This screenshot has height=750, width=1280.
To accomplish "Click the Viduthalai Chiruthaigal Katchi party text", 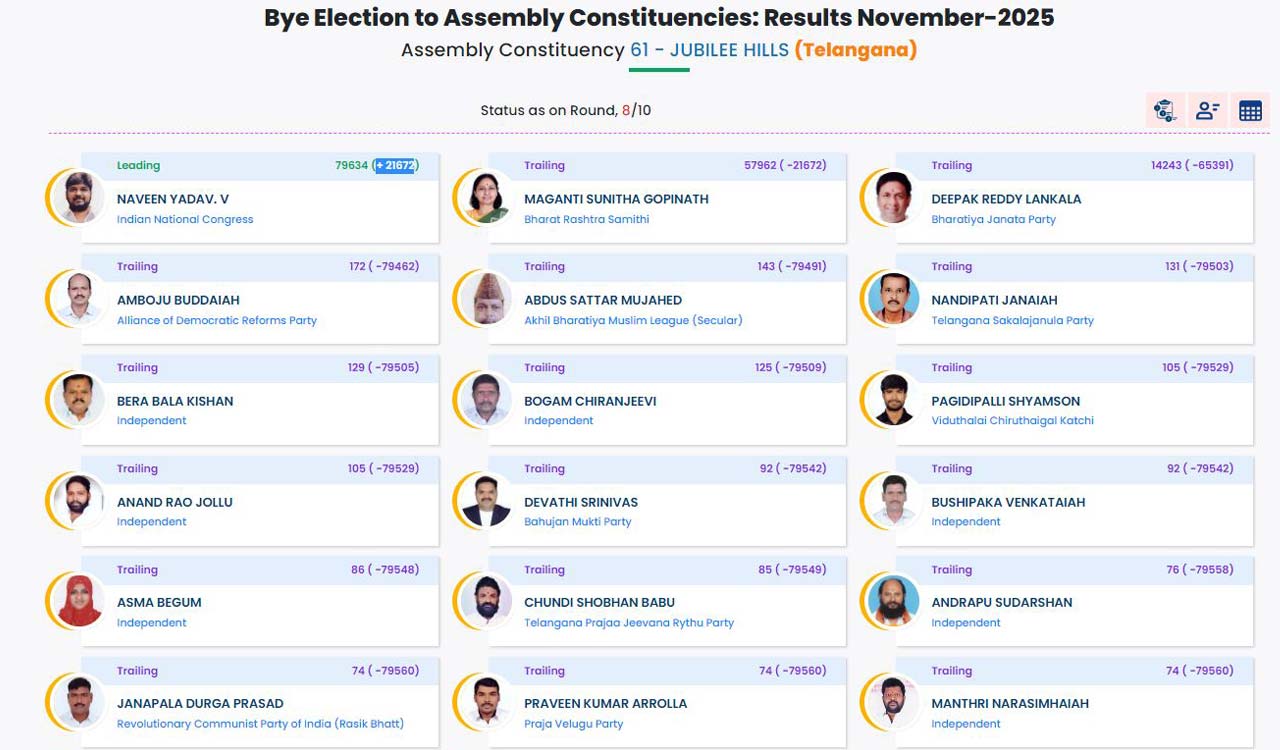I will (1013, 420).
